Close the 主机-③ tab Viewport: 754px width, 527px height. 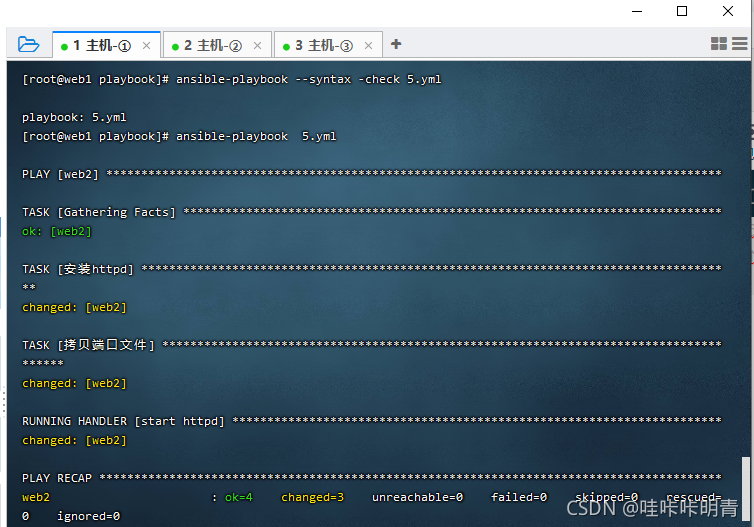[369, 46]
